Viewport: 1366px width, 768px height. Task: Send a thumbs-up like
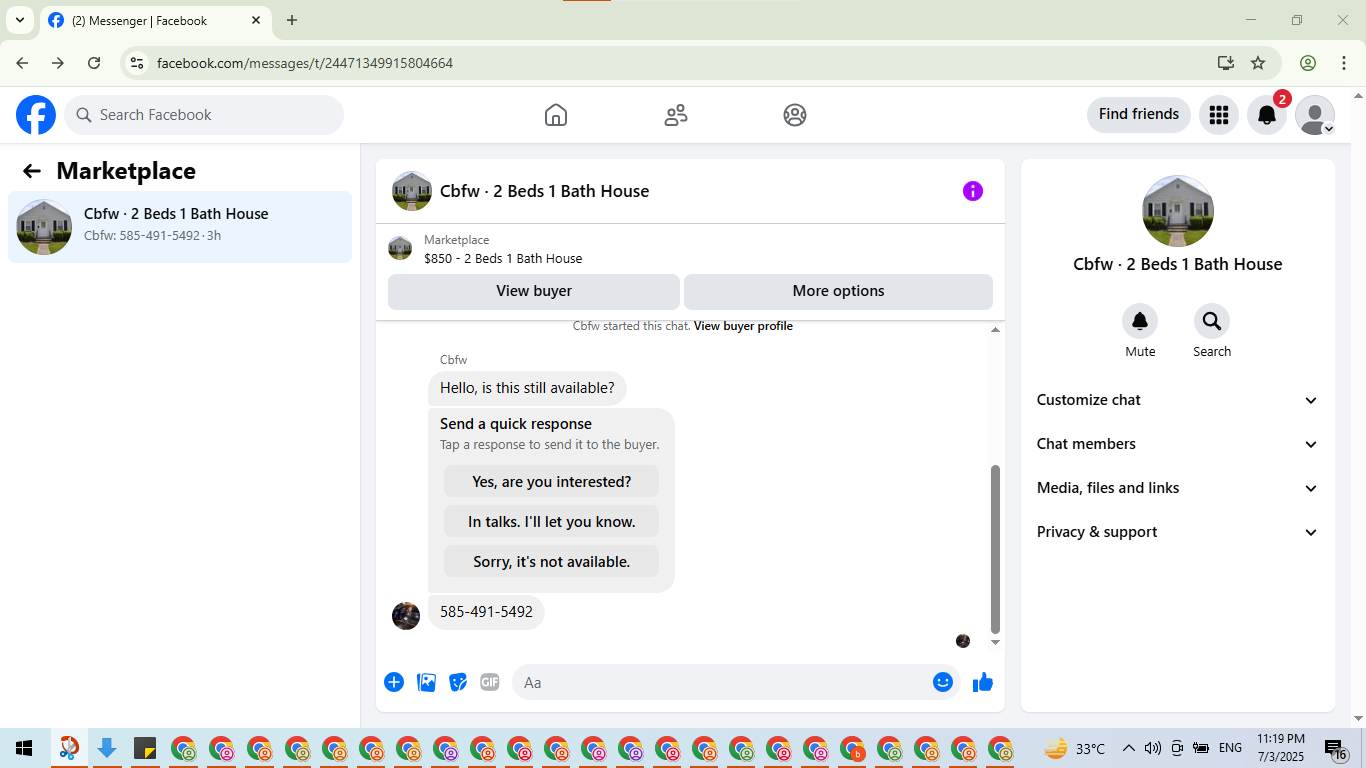click(983, 682)
